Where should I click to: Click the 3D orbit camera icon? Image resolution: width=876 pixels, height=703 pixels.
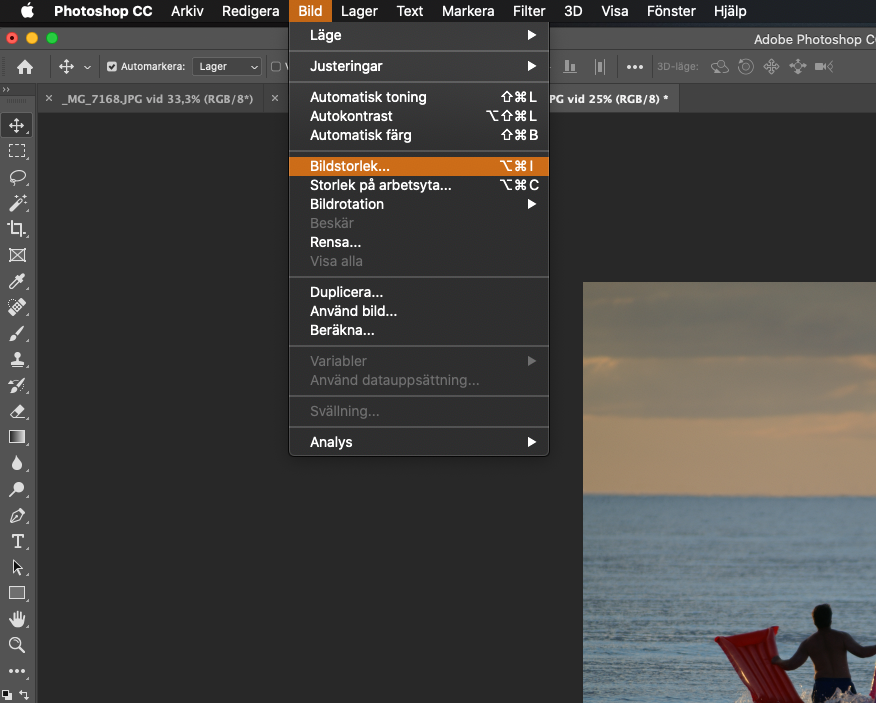[x=720, y=66]
